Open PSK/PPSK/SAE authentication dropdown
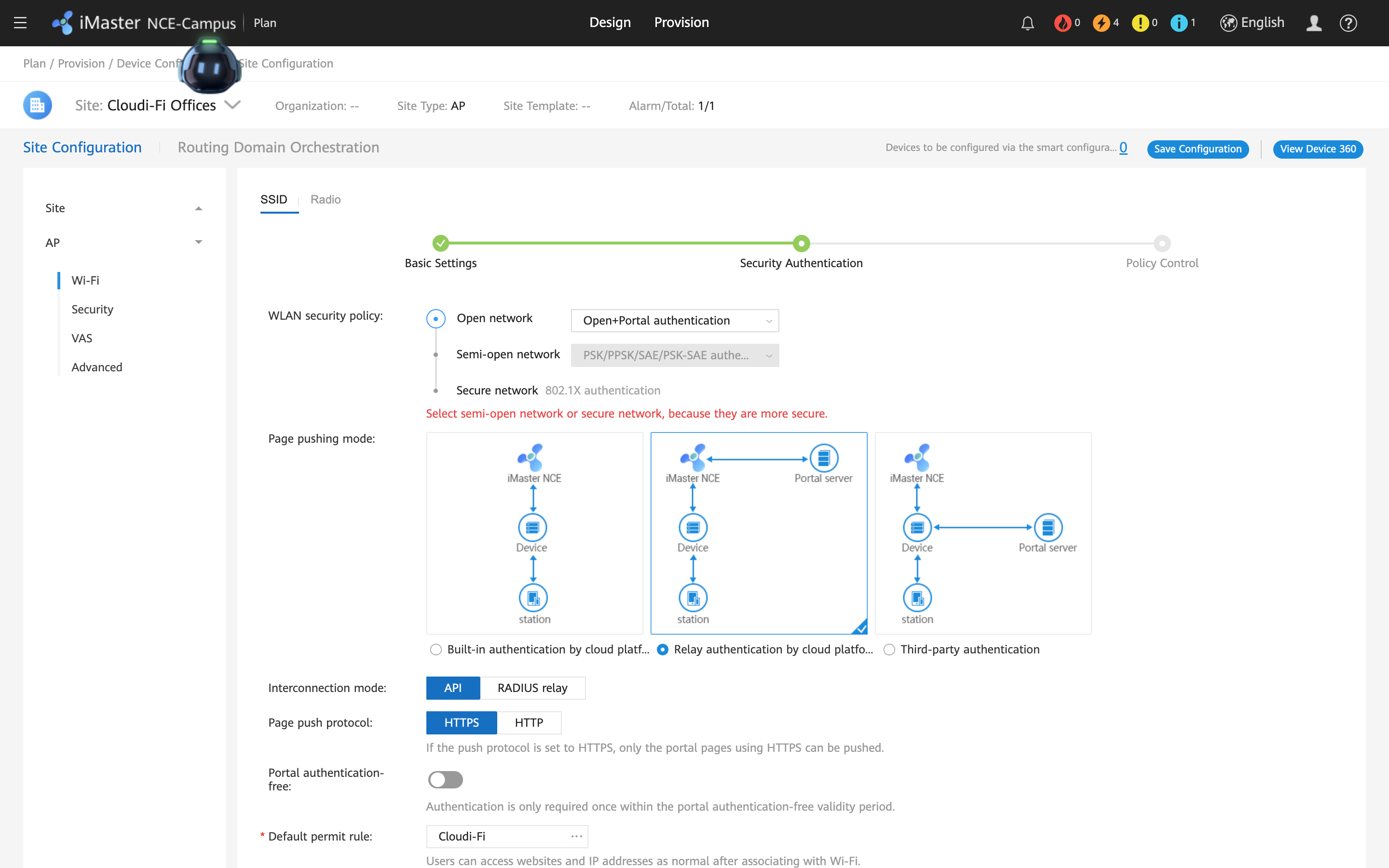Image resolution: width=1389 pixels, height=868 pixels. tap(675, 355)
